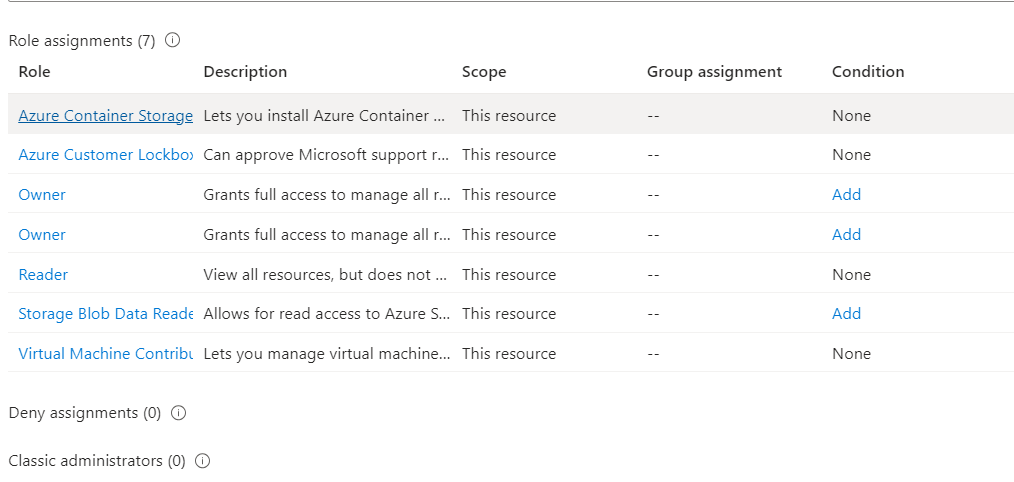Sort by the Role column header
Image resolution: width=1014 pixels, height=482 pixels.
coord(34,72)
